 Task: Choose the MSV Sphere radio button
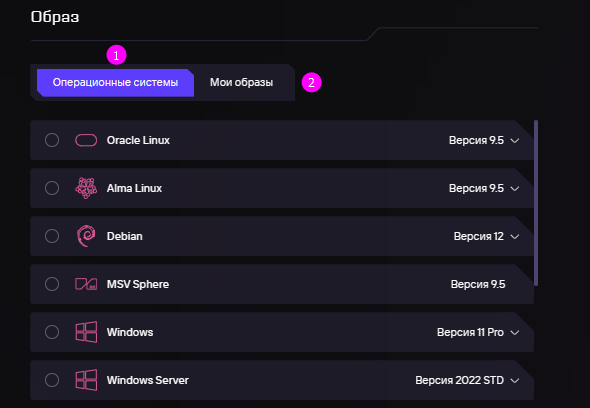click(x=52, y=284)
